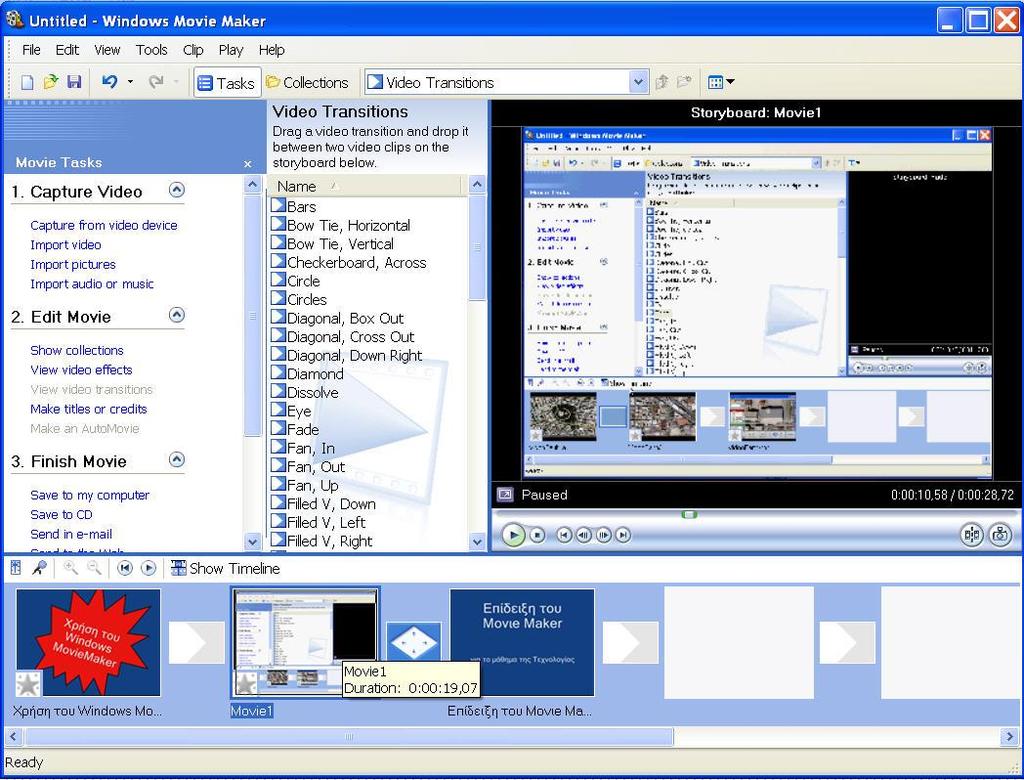The height and width of the screenshot is (780, 1024).
Task: Open the Tools menu
Action: [x=152, y=50]
